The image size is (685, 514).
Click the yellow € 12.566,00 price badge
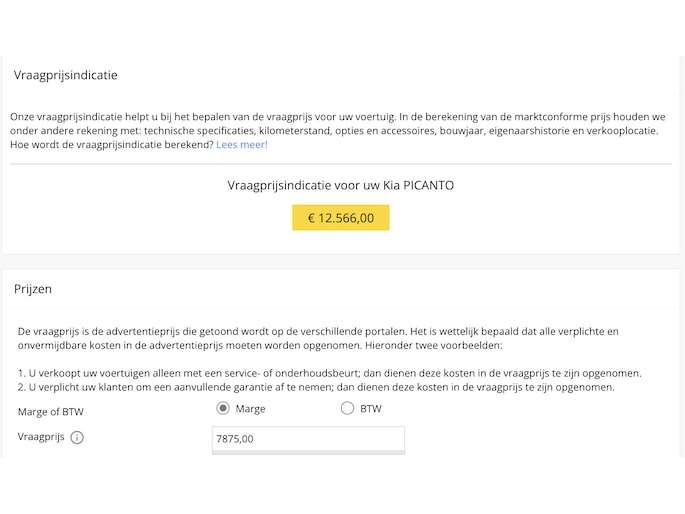[x=341, y=218]
